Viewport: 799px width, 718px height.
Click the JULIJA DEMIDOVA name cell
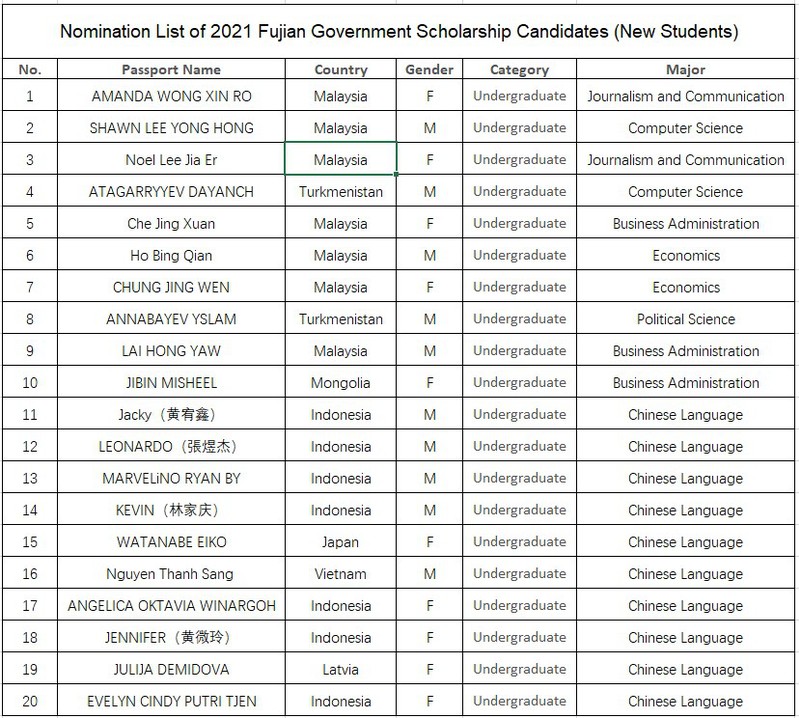coord(171,670)
